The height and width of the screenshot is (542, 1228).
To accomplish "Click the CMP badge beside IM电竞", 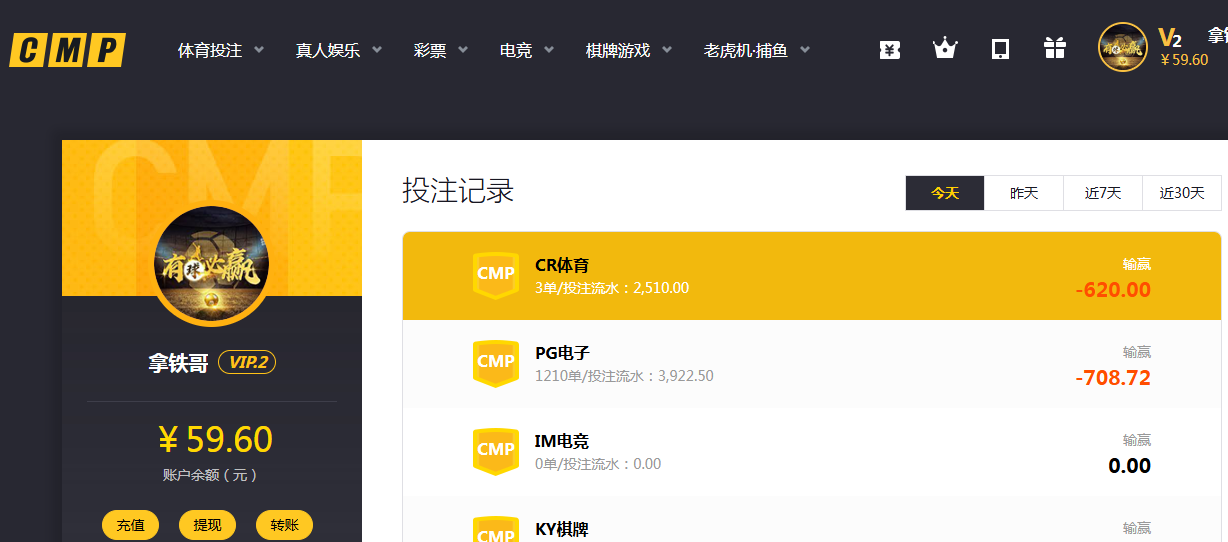I will pos(495,451).
